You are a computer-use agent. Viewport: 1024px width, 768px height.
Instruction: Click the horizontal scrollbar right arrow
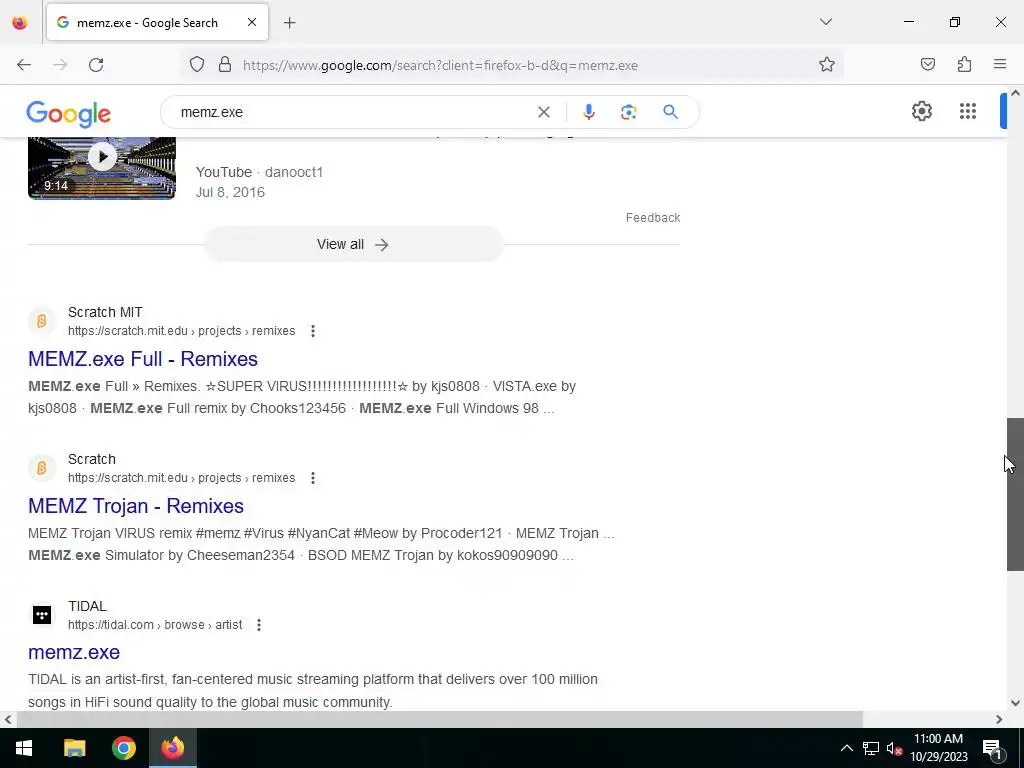coord(999,719)
